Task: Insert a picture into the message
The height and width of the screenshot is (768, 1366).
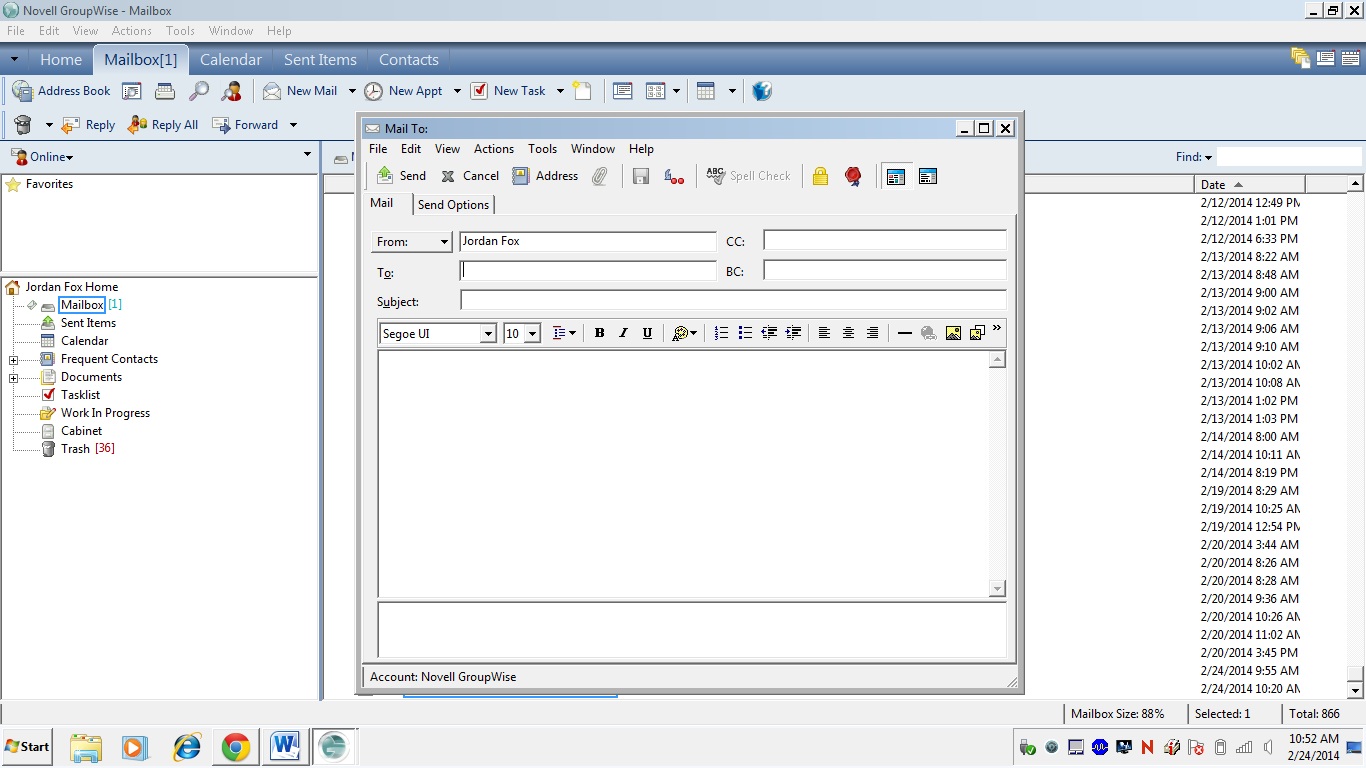Action: pyautogui.click(x=953, y=333)
